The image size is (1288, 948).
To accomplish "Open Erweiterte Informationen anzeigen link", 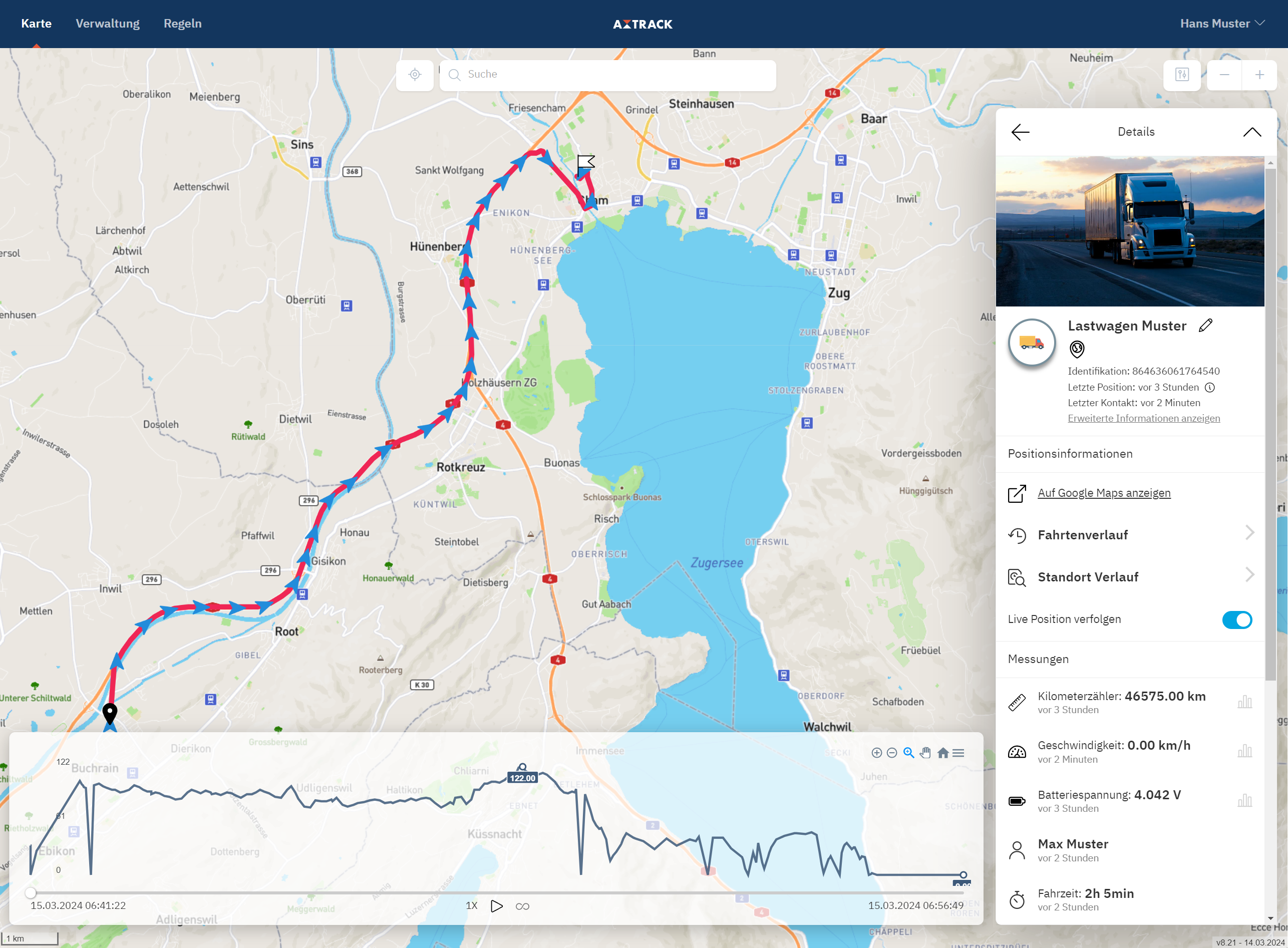I will [x=1143, y=418].
